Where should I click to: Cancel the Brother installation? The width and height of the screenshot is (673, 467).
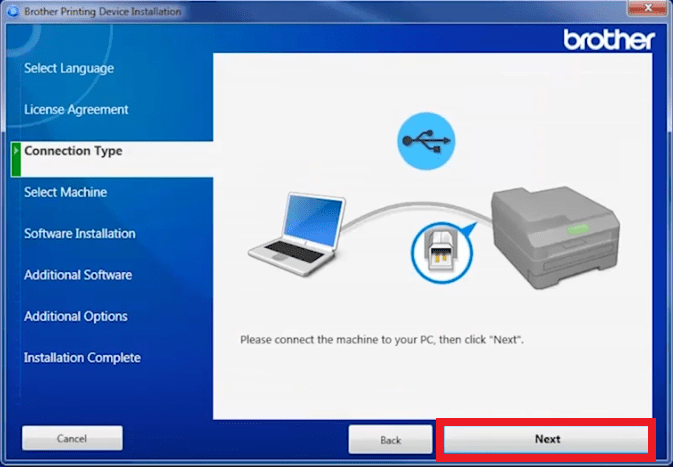72,438
